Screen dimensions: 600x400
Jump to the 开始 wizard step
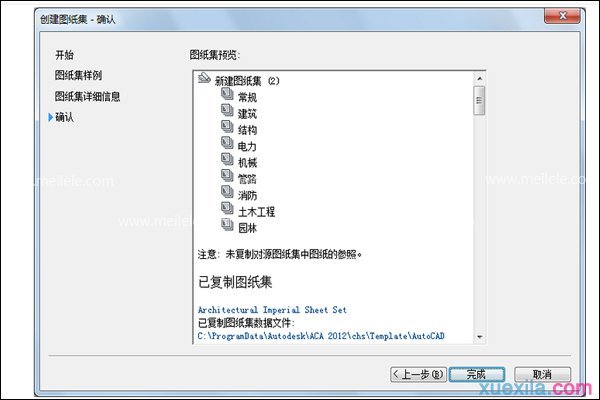coord(64,54)
